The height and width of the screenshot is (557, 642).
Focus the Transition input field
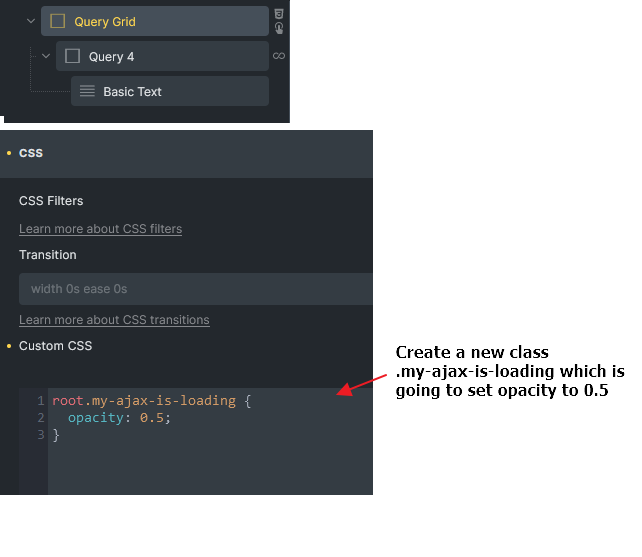click(195, 289)
